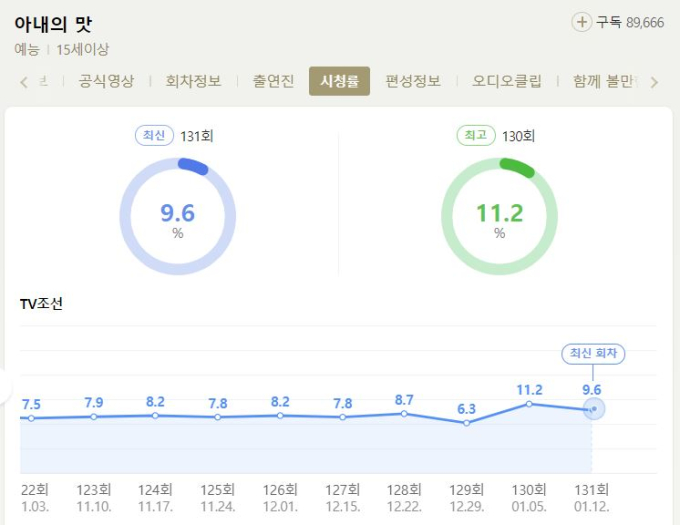Click the 130회 data point at 11.2
Screen dimensions: 680x525
pyautogui.click(x=529, y=404)
